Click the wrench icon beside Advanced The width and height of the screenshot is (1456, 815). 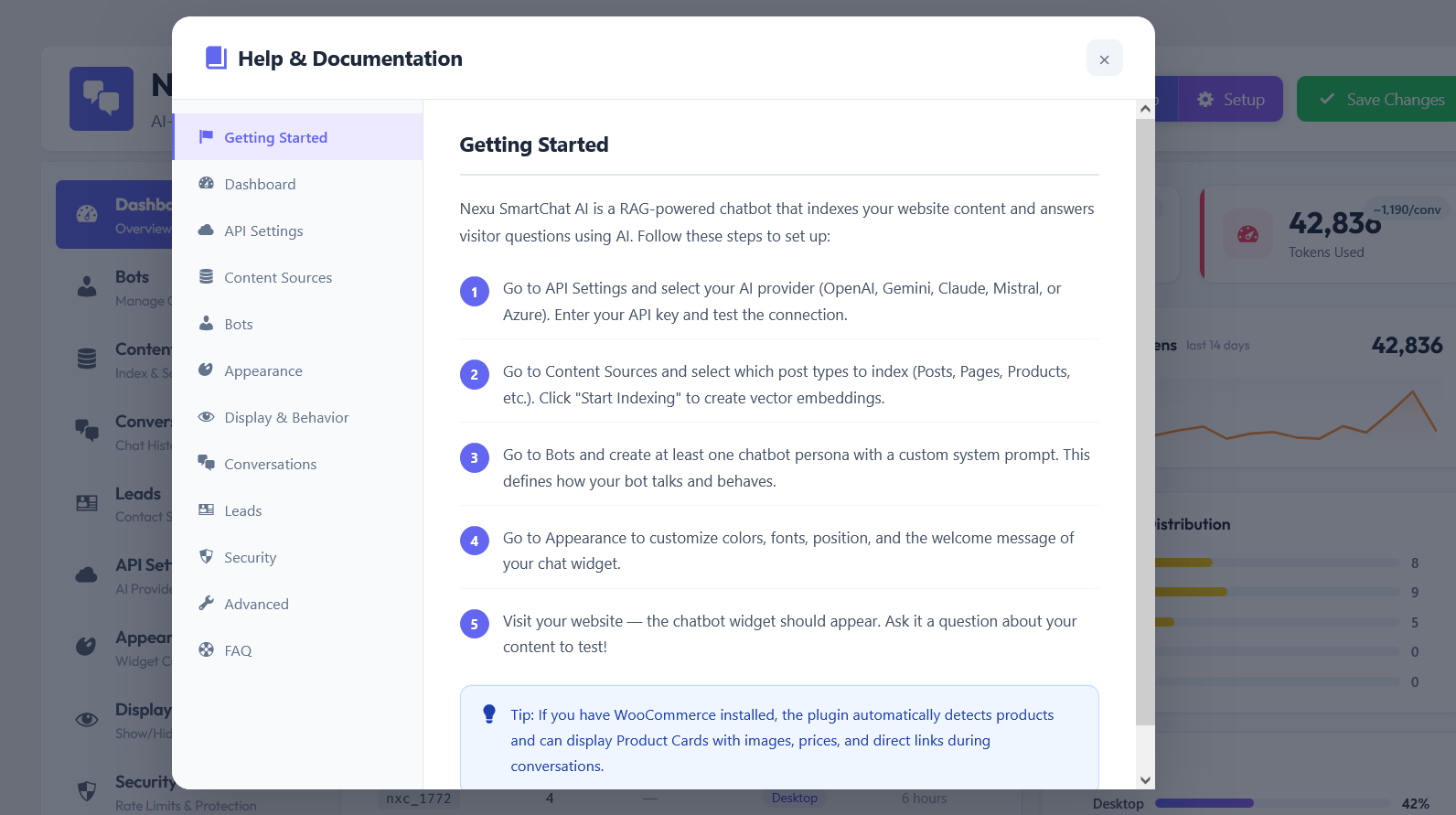pos(206,603)
